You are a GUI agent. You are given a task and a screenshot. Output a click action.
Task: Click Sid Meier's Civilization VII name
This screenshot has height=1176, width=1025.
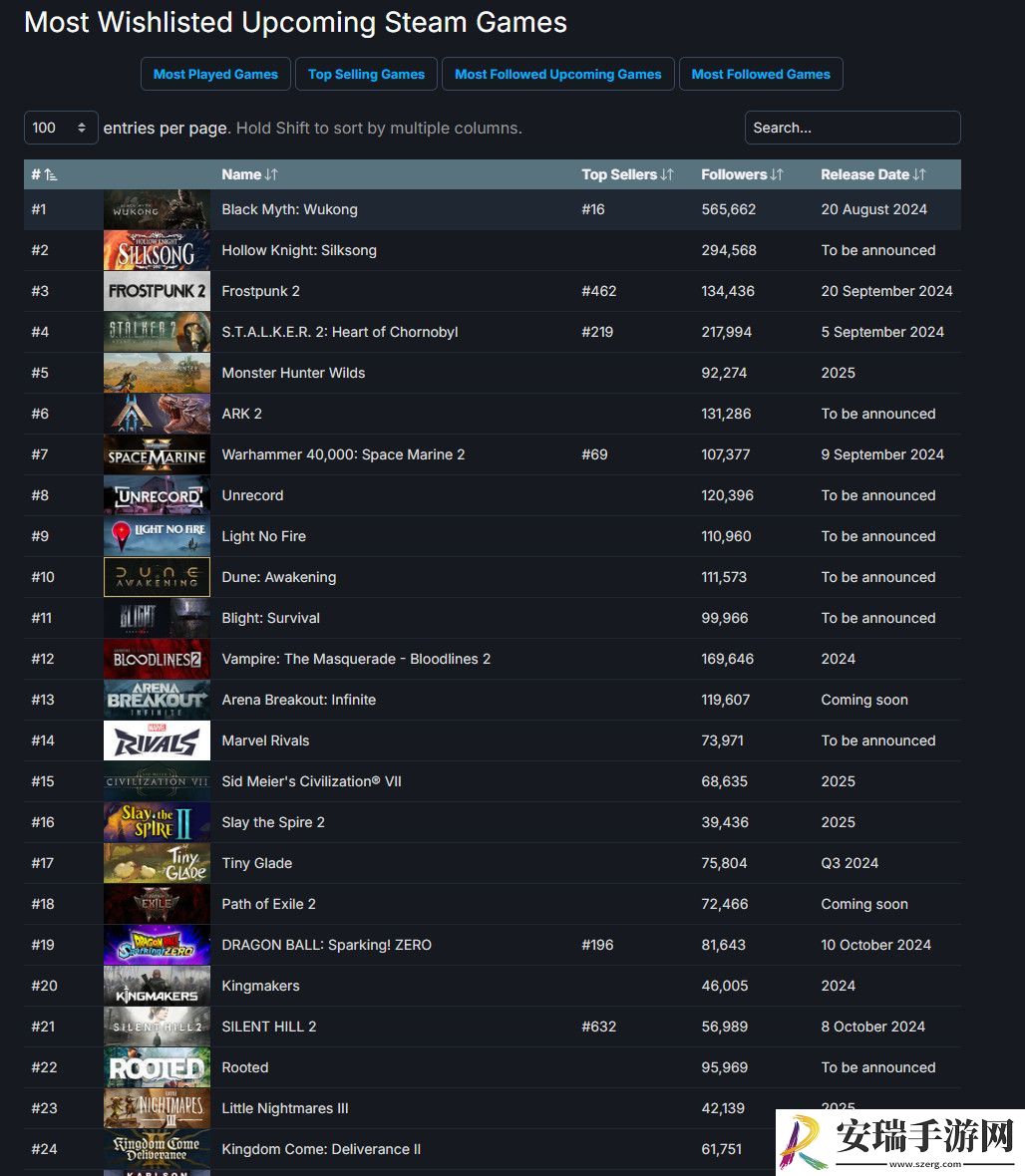(x=311, y=781)
